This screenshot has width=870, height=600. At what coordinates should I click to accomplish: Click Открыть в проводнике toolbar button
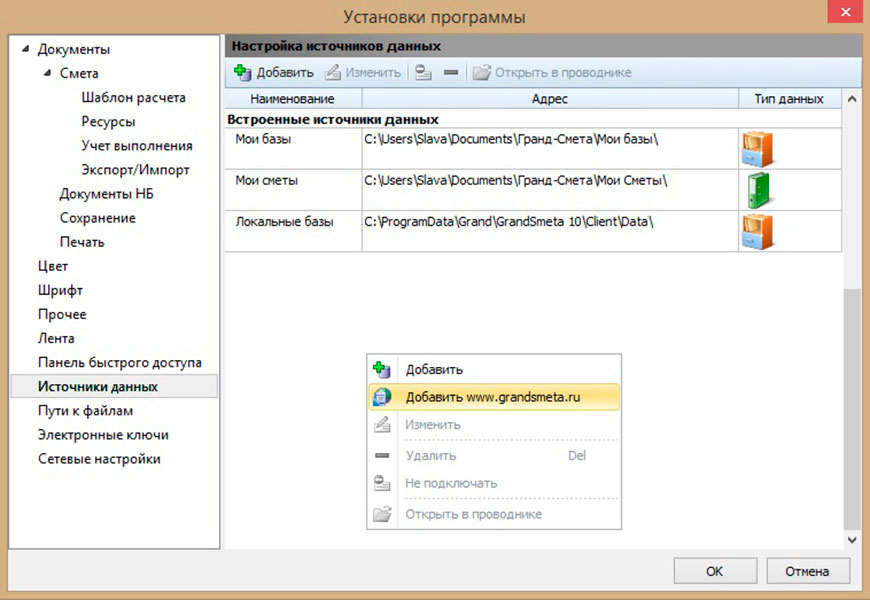point(551,72)
